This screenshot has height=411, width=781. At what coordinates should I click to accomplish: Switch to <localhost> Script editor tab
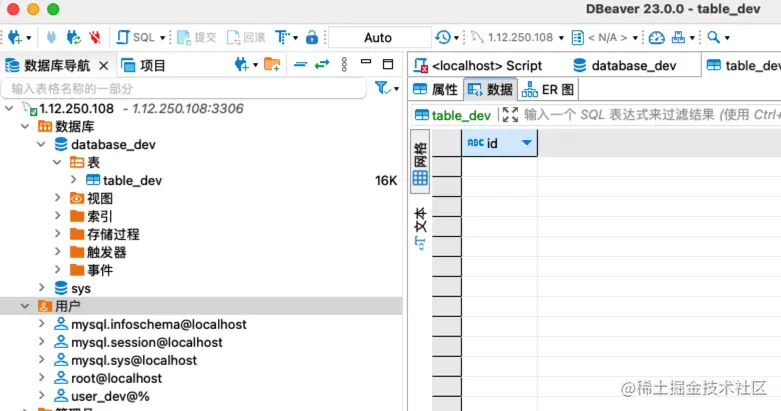point(478,65)
